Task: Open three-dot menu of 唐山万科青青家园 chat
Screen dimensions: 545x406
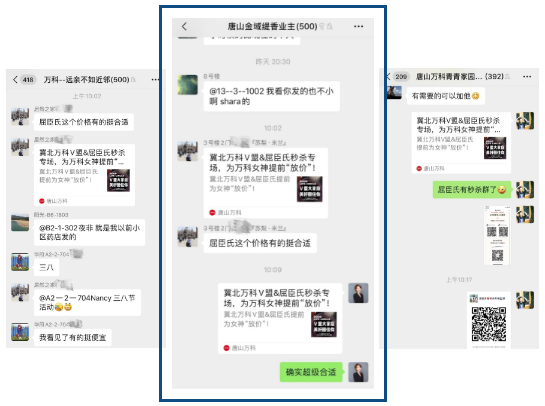Action: [527, 76]
